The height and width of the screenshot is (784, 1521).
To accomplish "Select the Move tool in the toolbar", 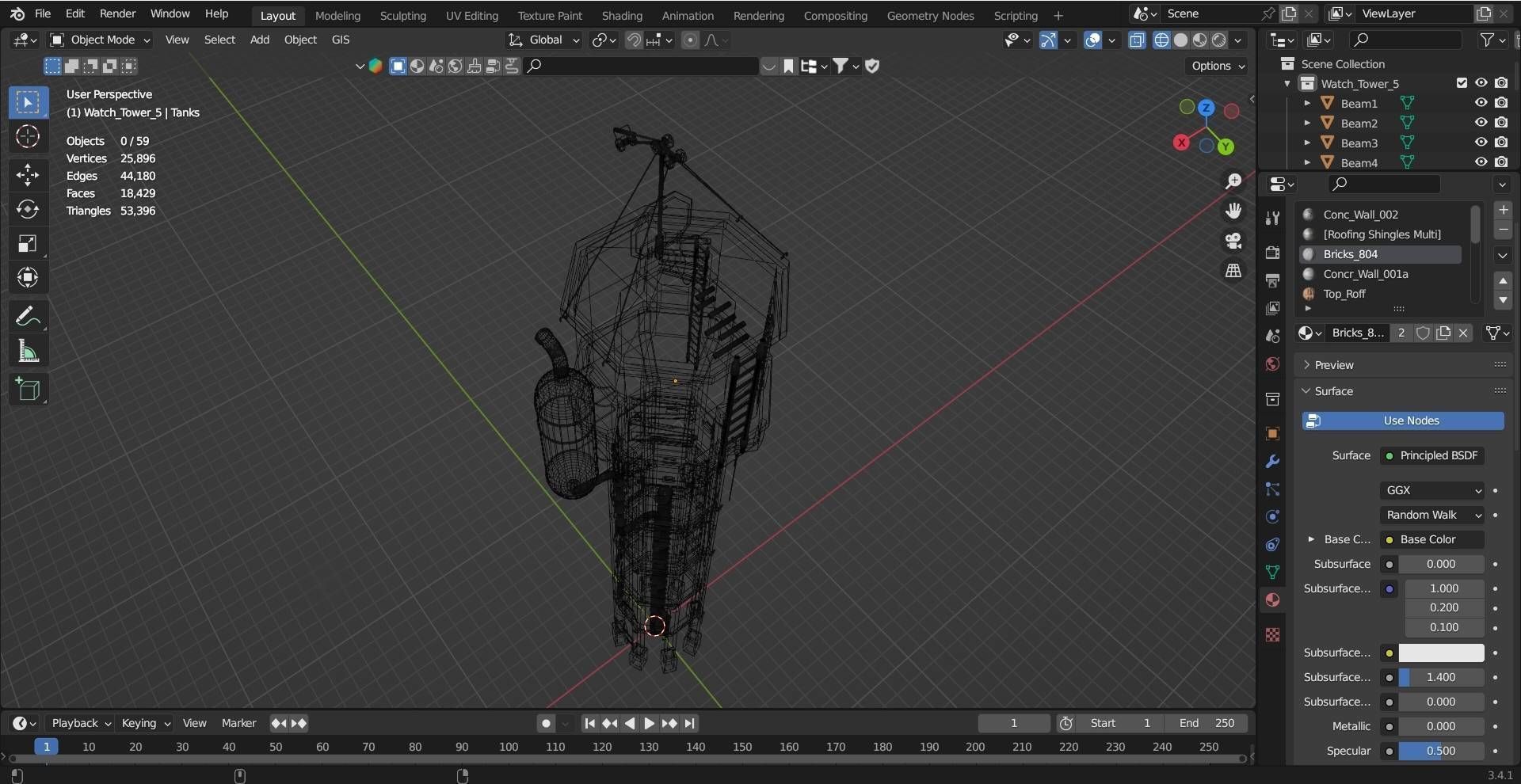I will tap(28, 174).
